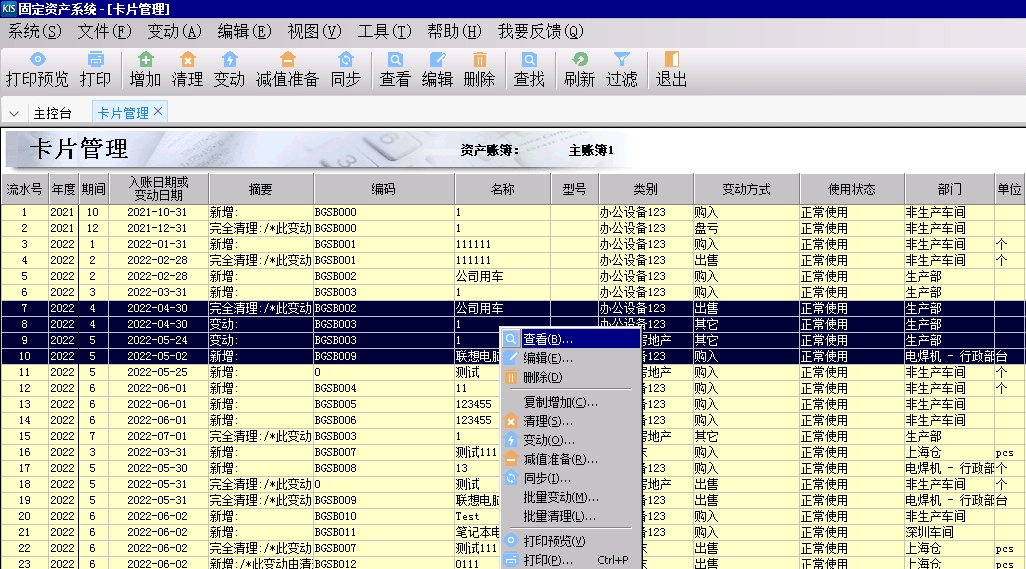This screenshot has width=1026, height=569.
Task: Click the 类别 column header
Action: coord(646,189)
